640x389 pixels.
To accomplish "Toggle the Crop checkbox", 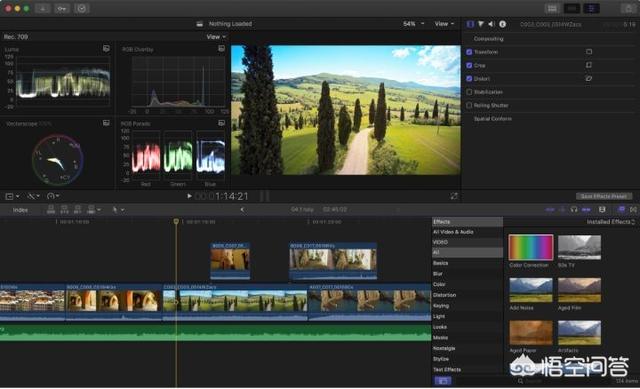I will click(x=469, y=65).
